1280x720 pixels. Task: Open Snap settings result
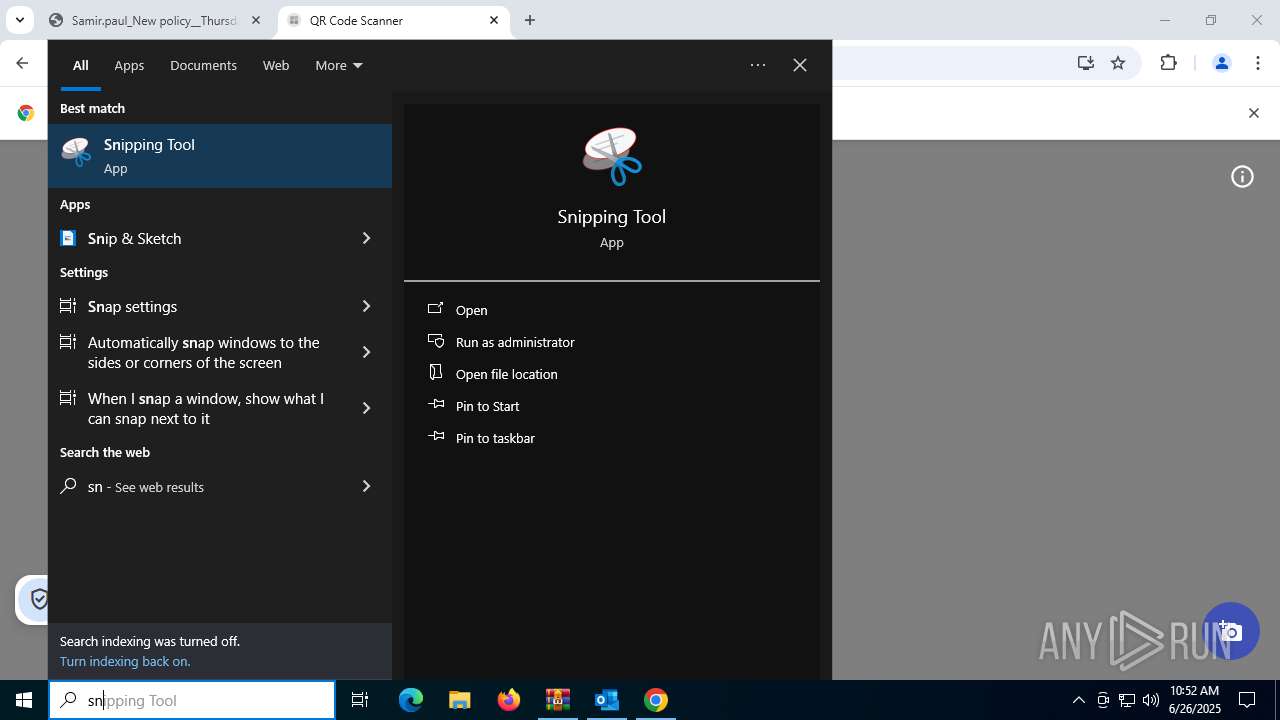(194, 306)
